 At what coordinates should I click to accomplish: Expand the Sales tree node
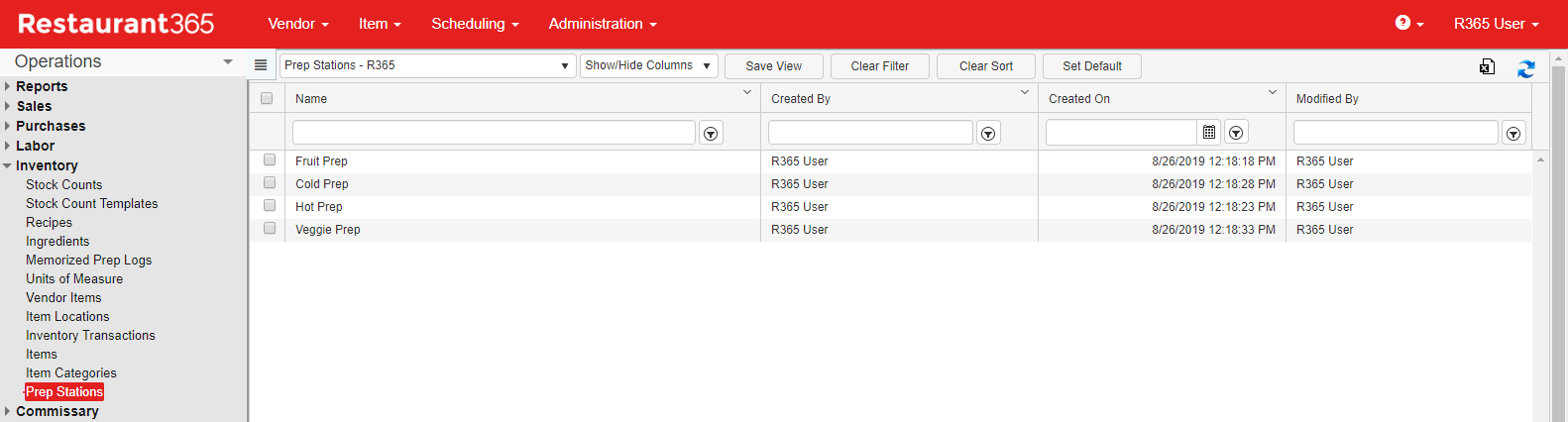pos(7,106)
